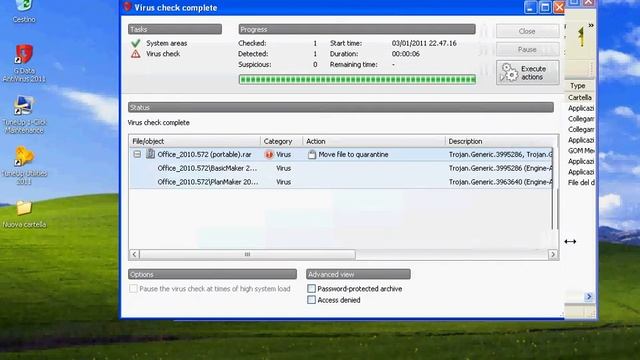Click Trojan.Generic.3963640 description text
Viewport: 640px width, 360px height.
(500, 182)
